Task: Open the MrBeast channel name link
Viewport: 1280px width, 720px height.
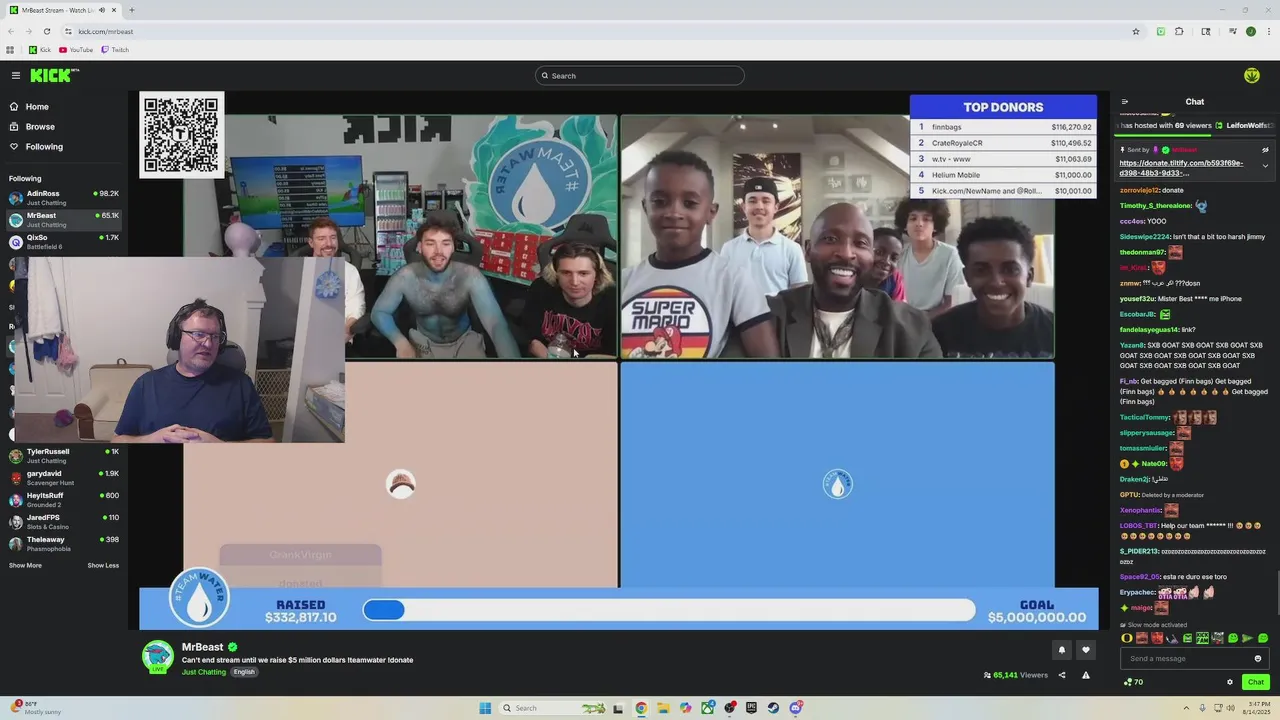Action: 202,647
